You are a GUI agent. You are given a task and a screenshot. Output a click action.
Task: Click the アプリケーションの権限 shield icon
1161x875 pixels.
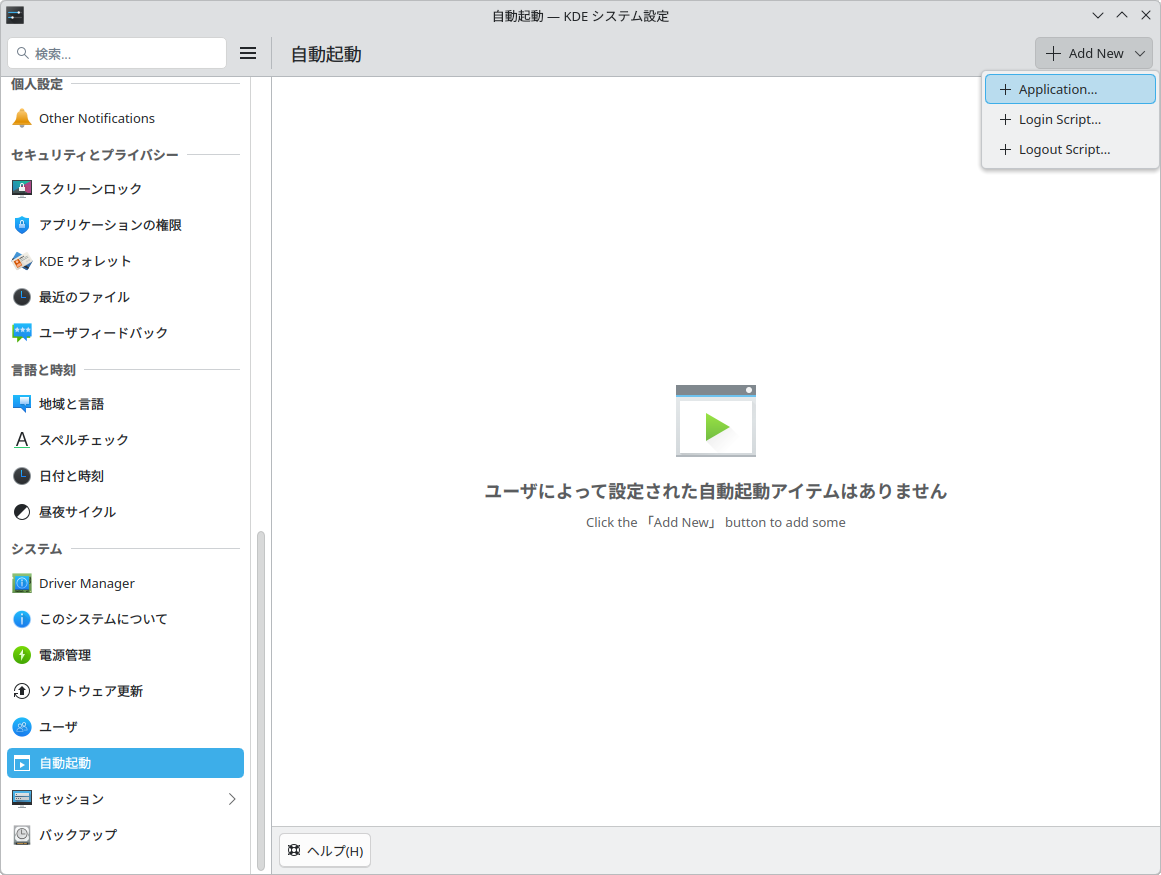22,225
